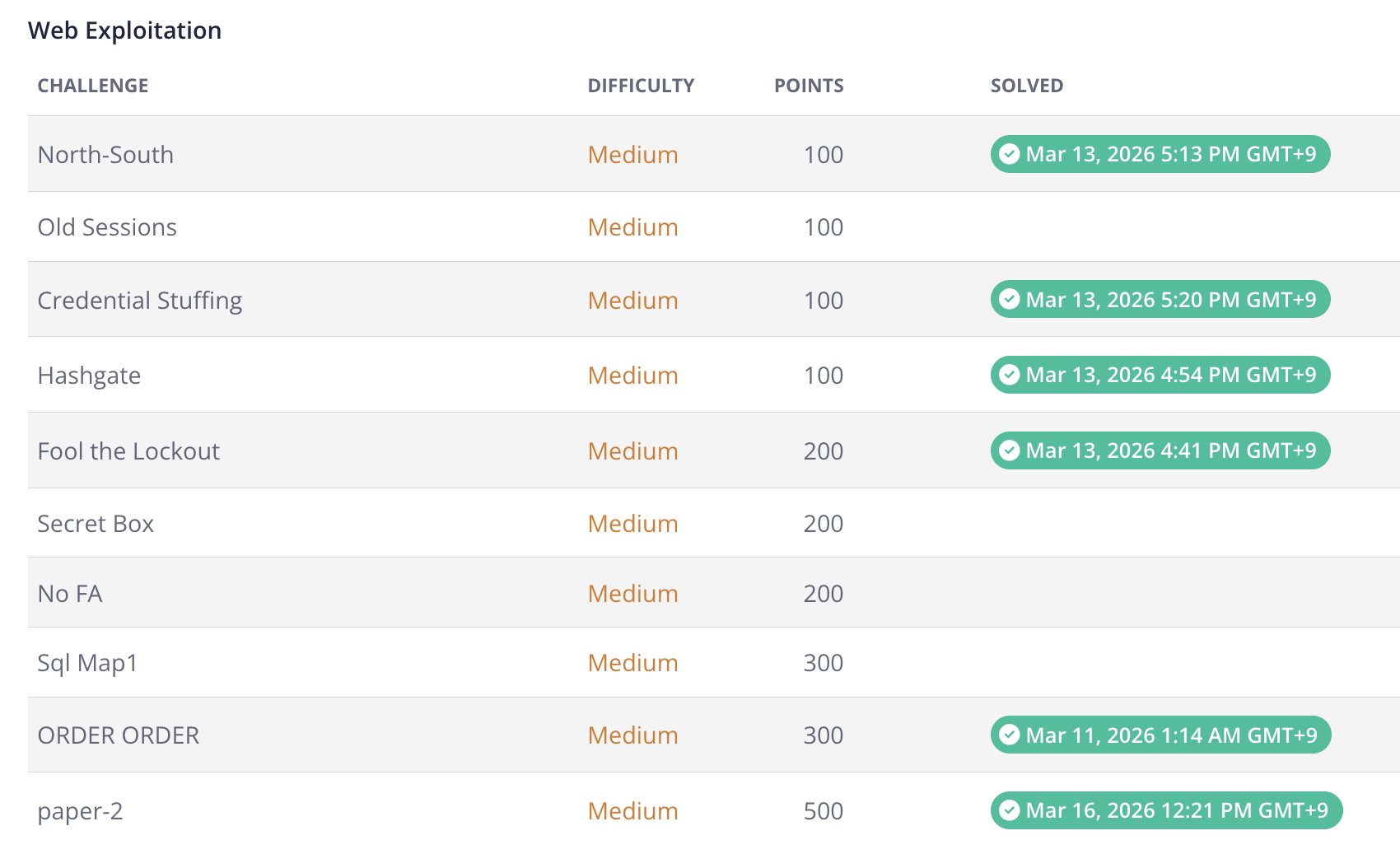Select the North-South challenge name
1400x868 pixels.
coord(105,155)
